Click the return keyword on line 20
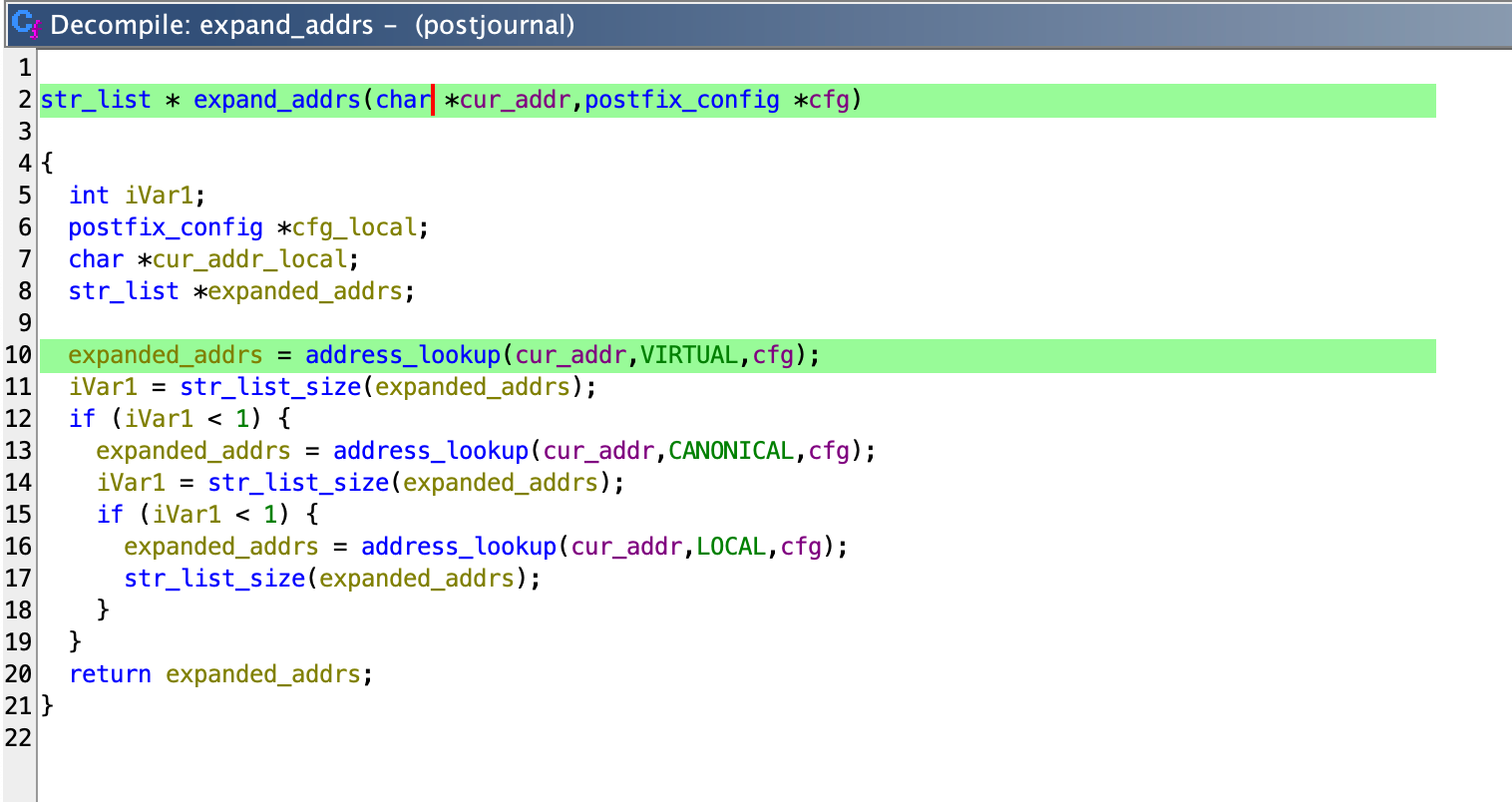This screenshot has width=1512, height=802. coord(110,674)
